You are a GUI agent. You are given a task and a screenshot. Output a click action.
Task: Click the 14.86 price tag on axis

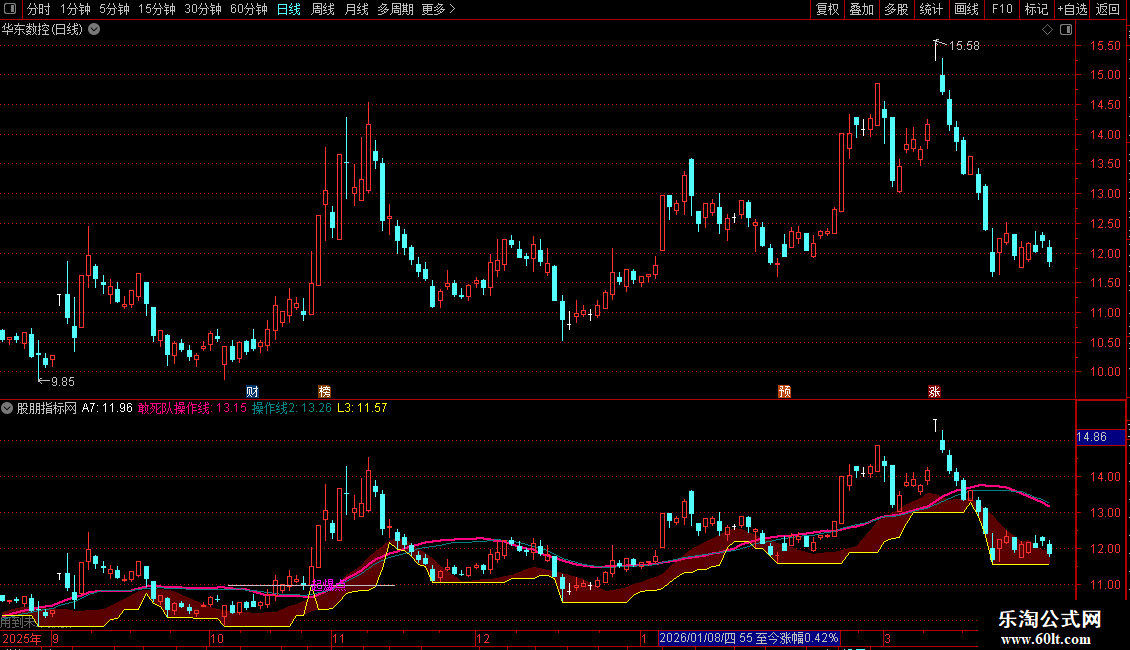1100,437
